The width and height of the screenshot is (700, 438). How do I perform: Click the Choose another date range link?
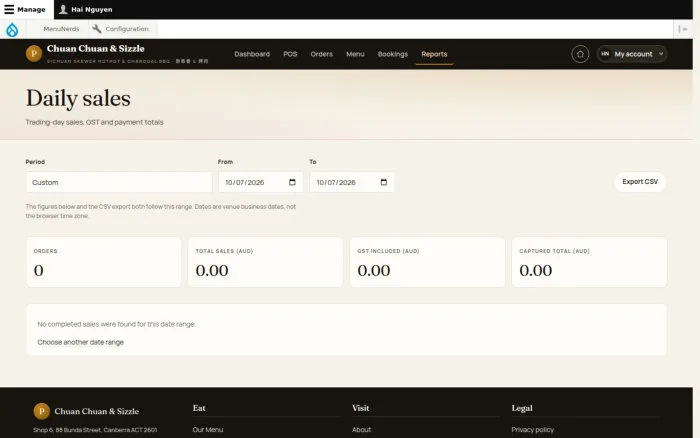pos(80,342)
